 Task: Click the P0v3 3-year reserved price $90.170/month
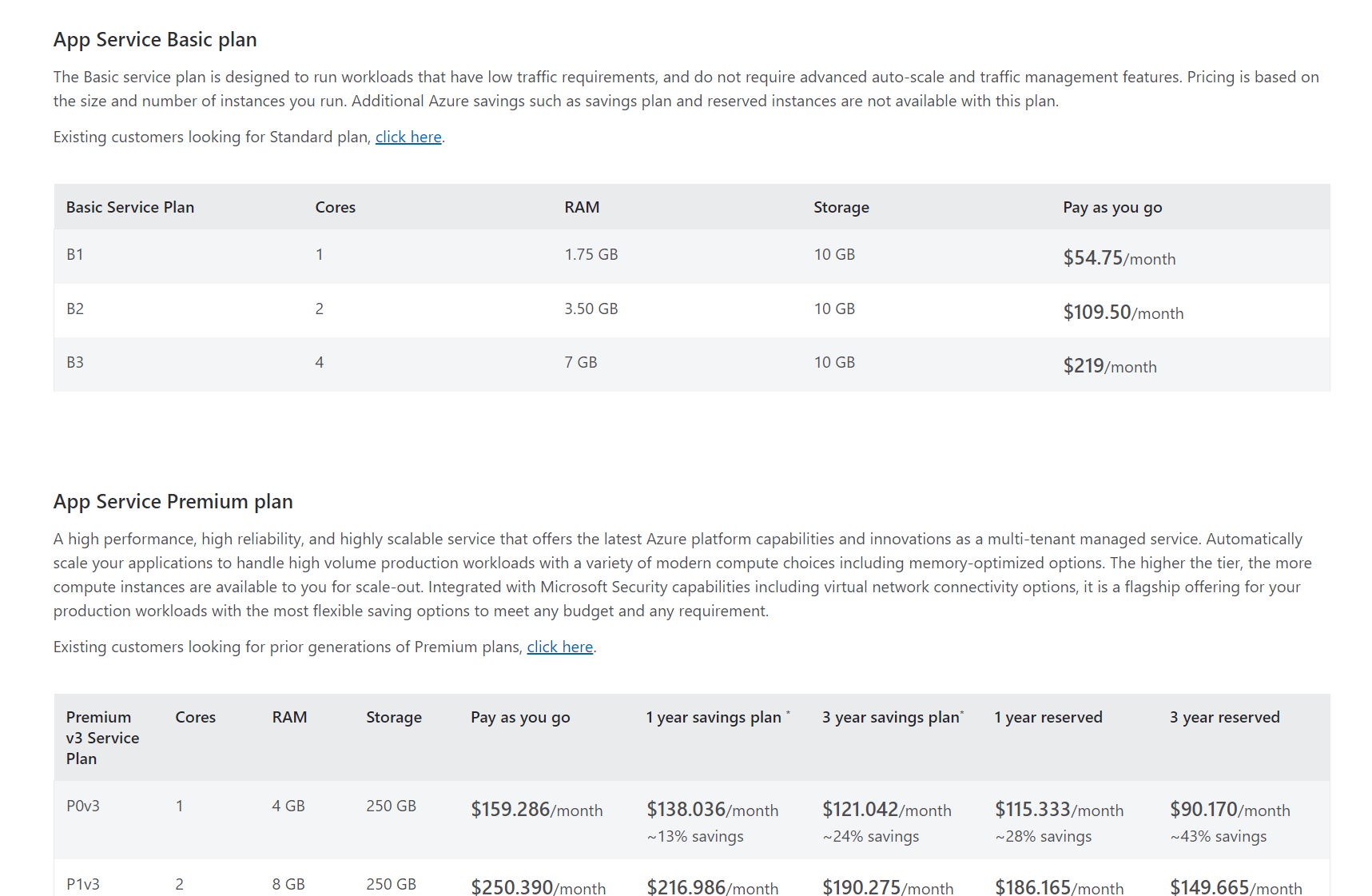[1230, 809]
